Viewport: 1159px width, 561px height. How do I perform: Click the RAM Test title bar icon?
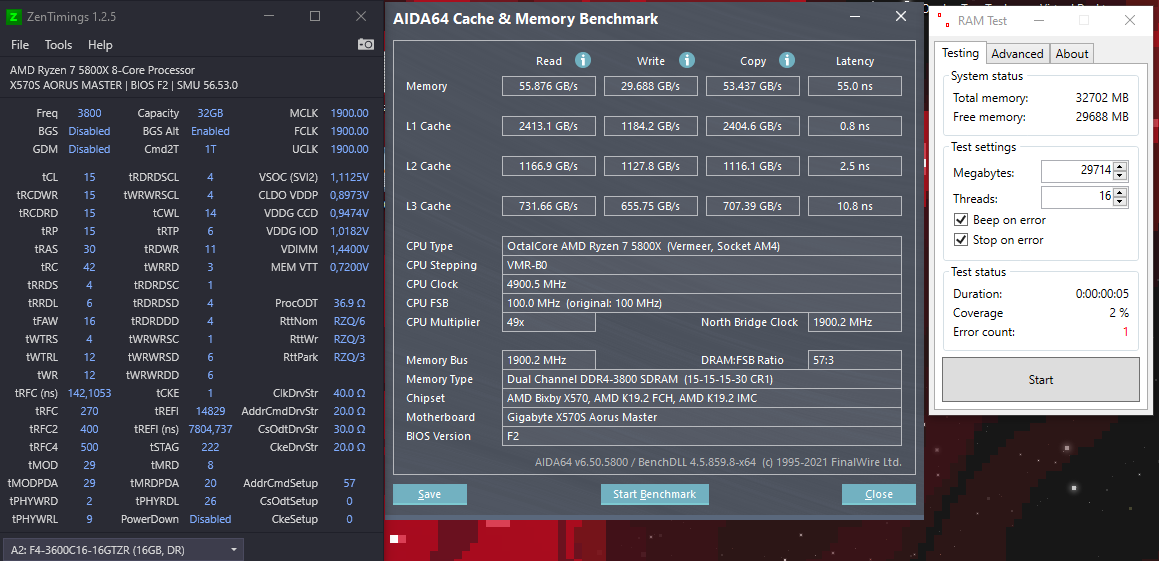pyautogui.click(x=944, y=20)
